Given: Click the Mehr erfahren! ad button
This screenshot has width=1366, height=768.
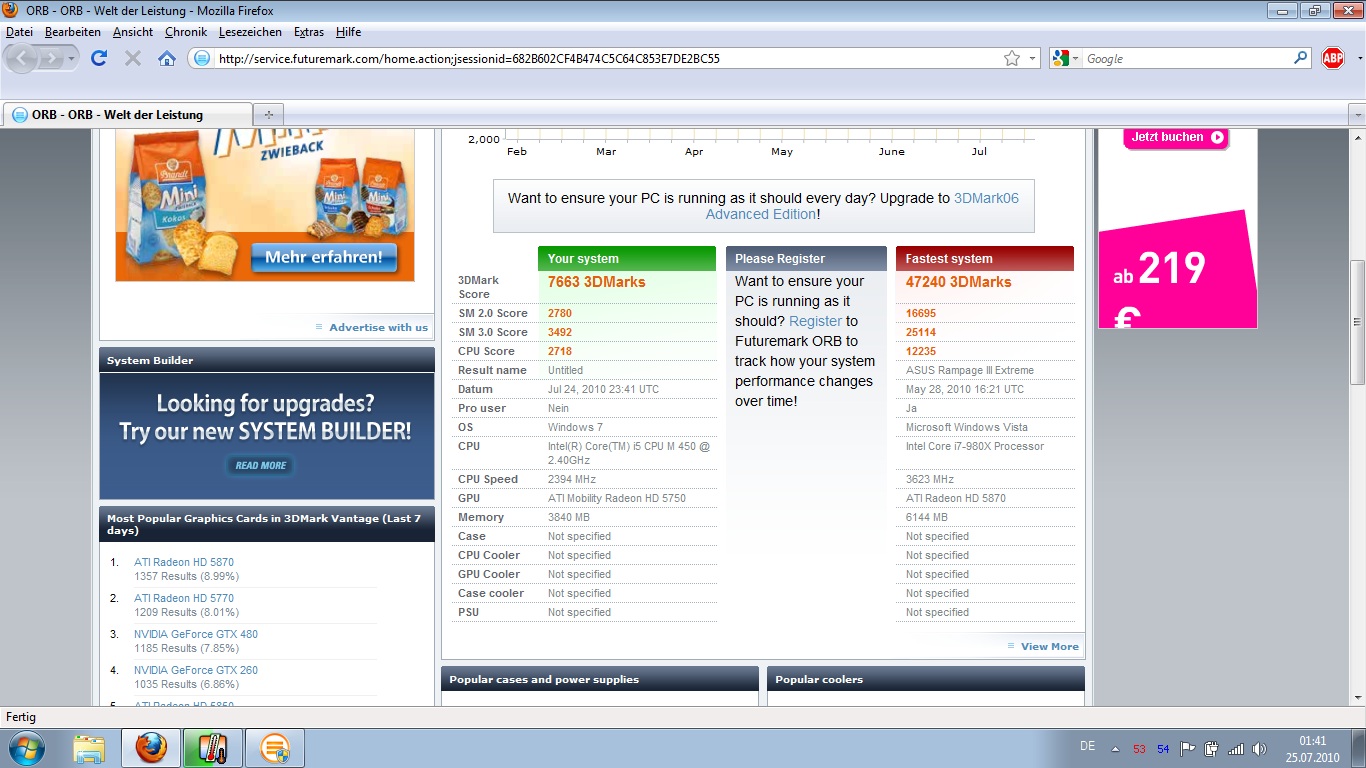Looking at the screenshot, I should (324, 258).
